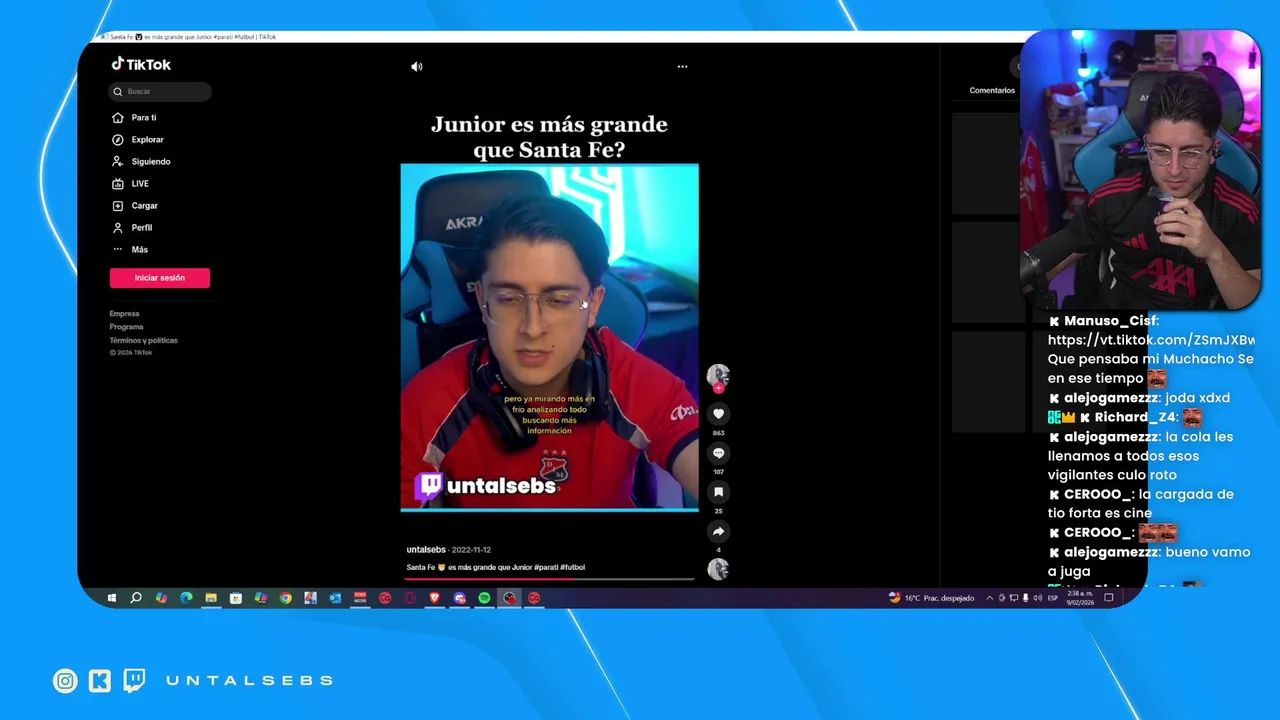Expand hidden system tray icons
1280x720 pixels.
[990, 598]
